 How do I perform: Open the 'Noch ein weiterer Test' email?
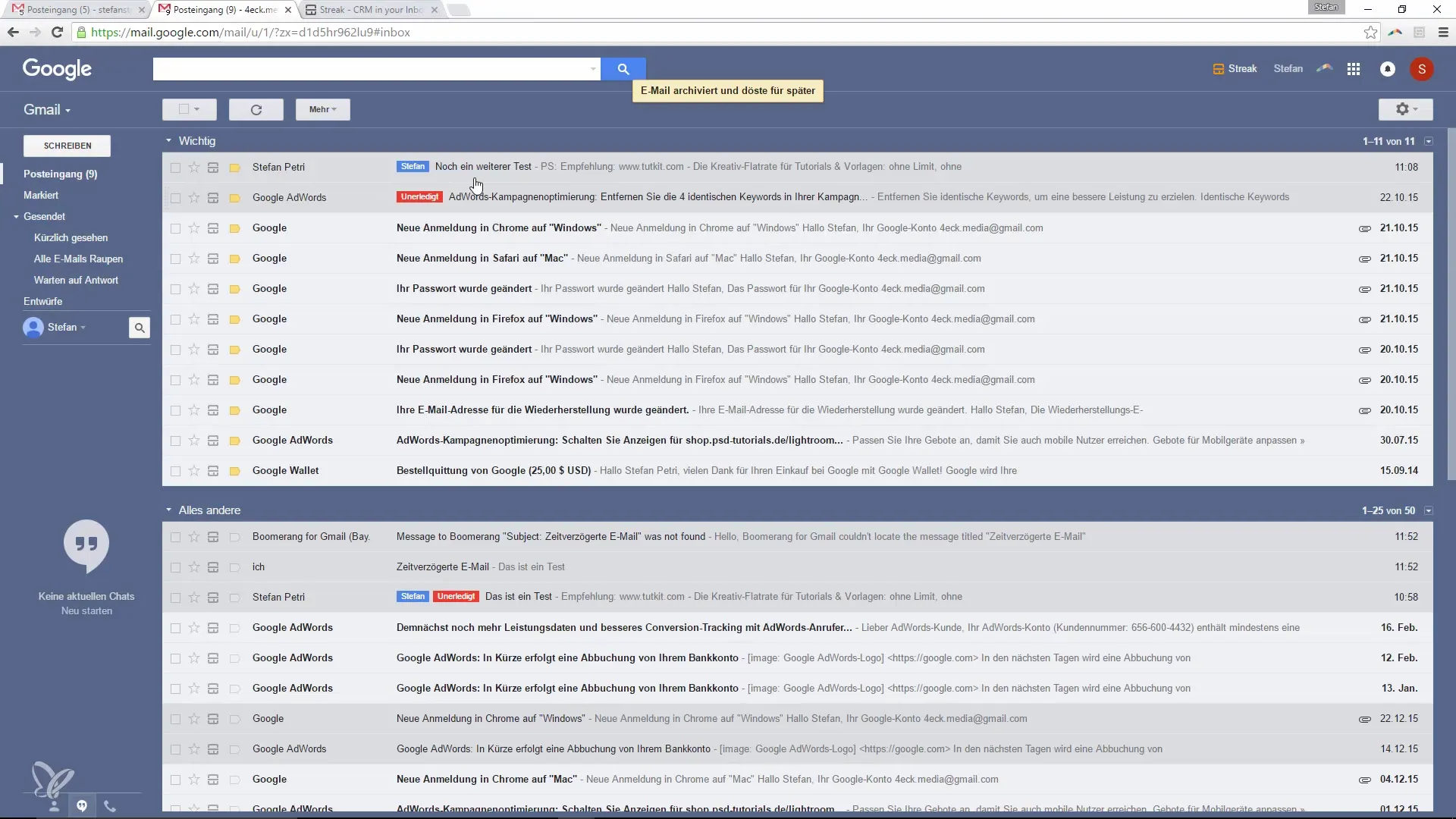pyautogui.click(x=798, y=167)
